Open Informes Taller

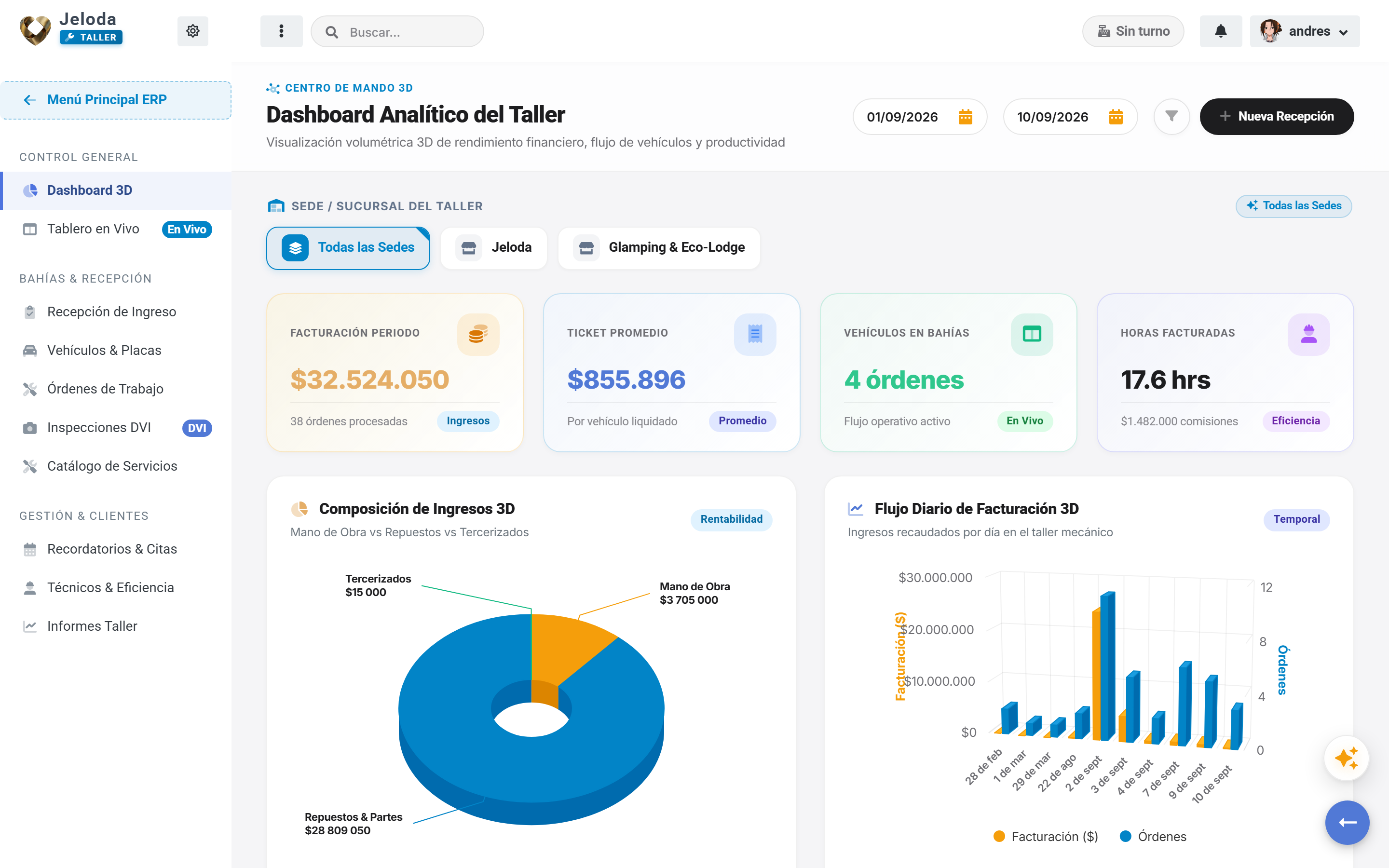[116, 626]
